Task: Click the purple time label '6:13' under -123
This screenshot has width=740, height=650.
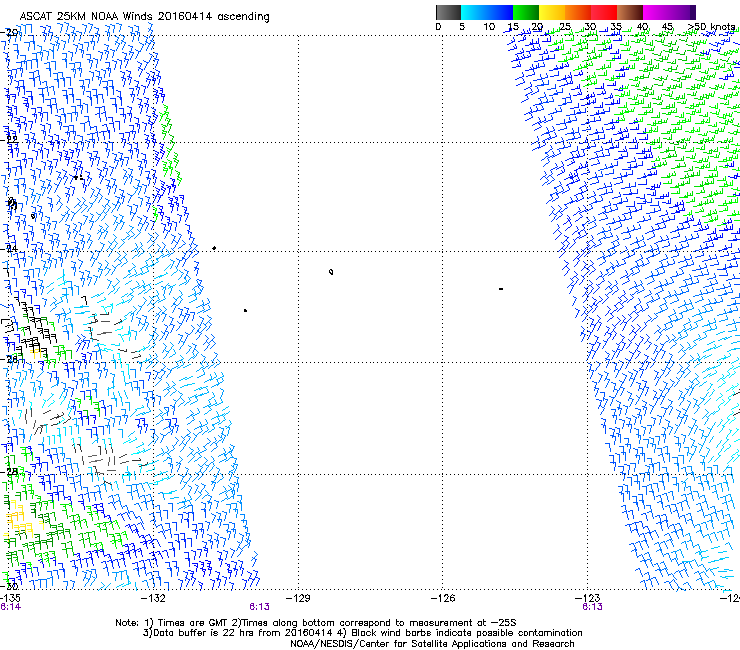Action: coord(592,607)
